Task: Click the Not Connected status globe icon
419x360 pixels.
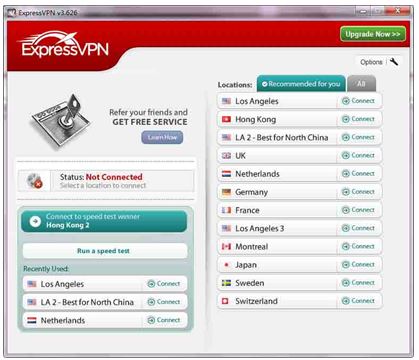Action: (34, 181)
